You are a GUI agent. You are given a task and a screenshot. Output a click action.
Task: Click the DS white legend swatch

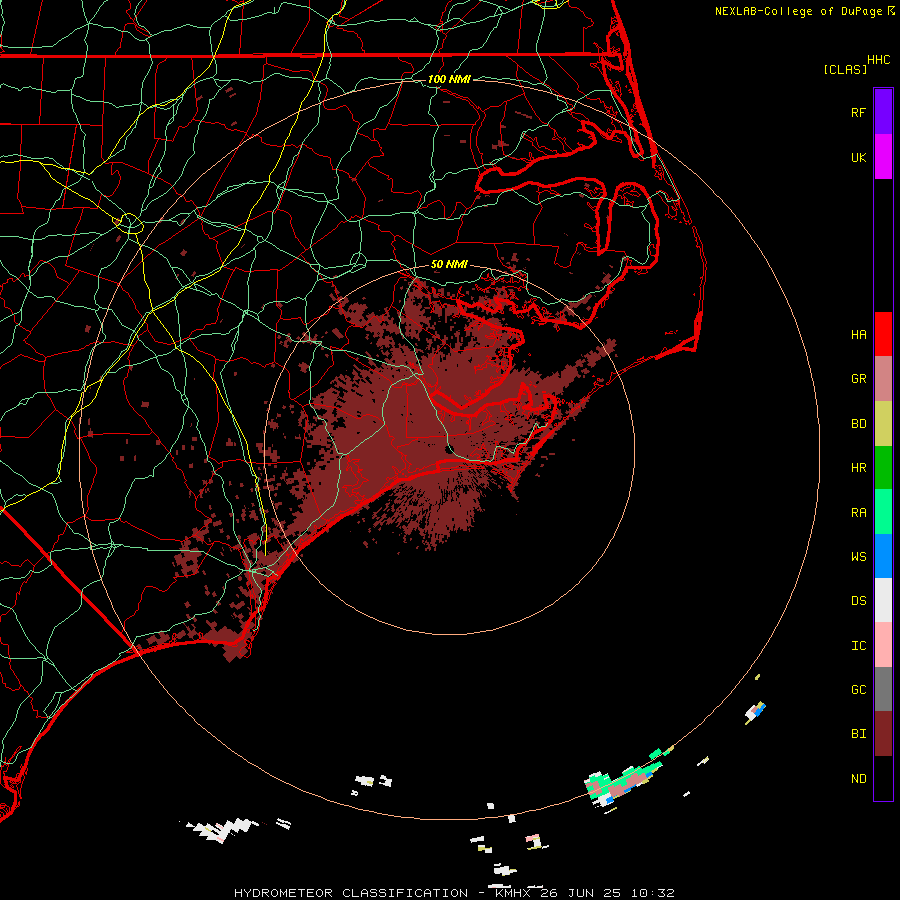(883, 600)
